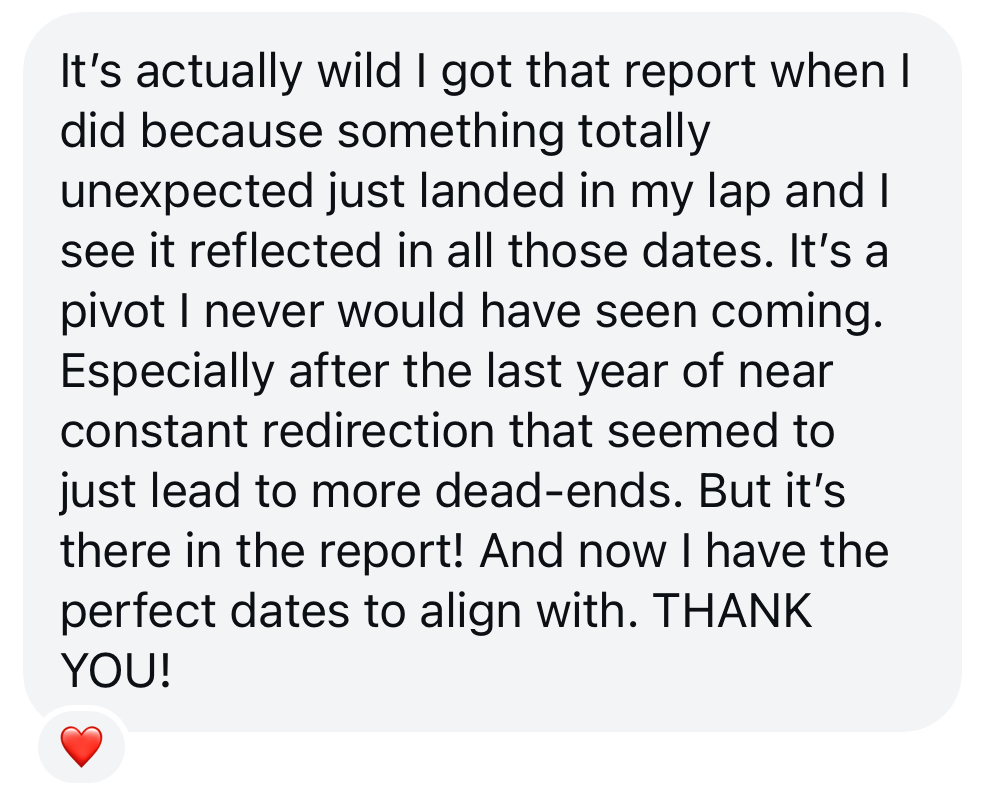Click the word "pivot" in the message

point(113,311)
